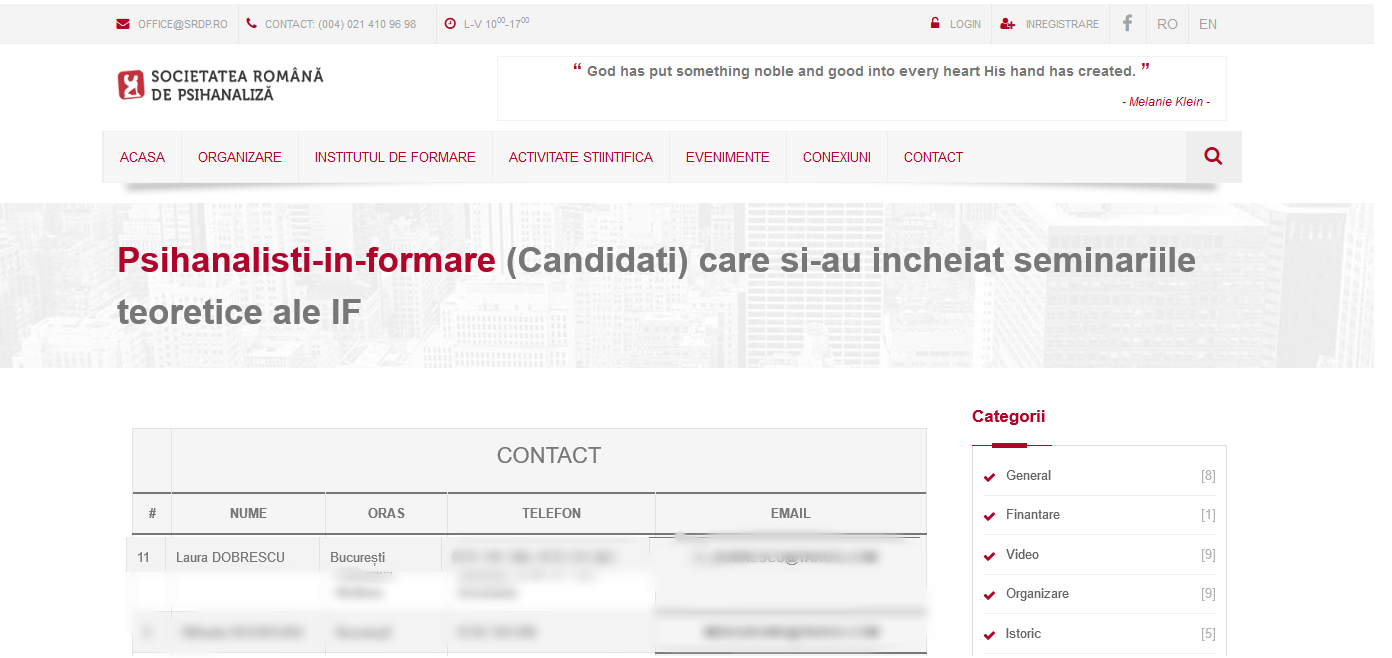Click the envelope icon beside office email
Viewport: 1392px width, 658px height.
(x=123, y=24)
